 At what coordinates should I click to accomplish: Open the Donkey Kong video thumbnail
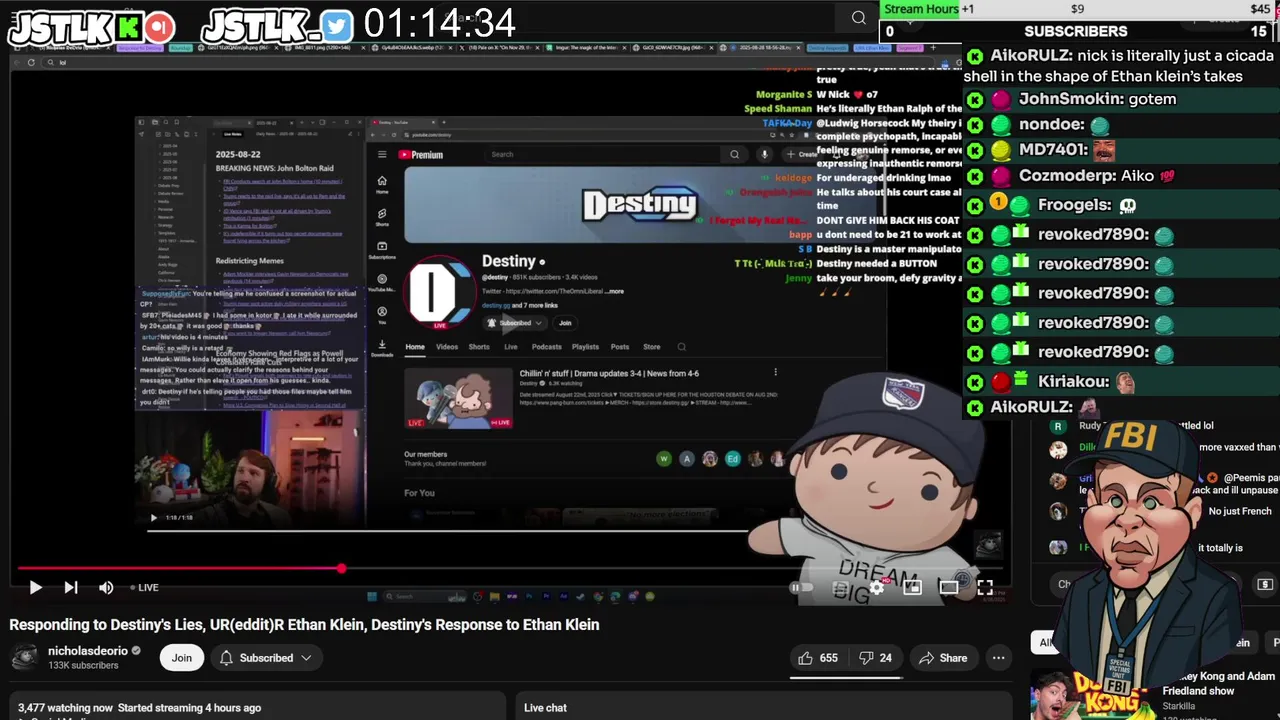1092,694
